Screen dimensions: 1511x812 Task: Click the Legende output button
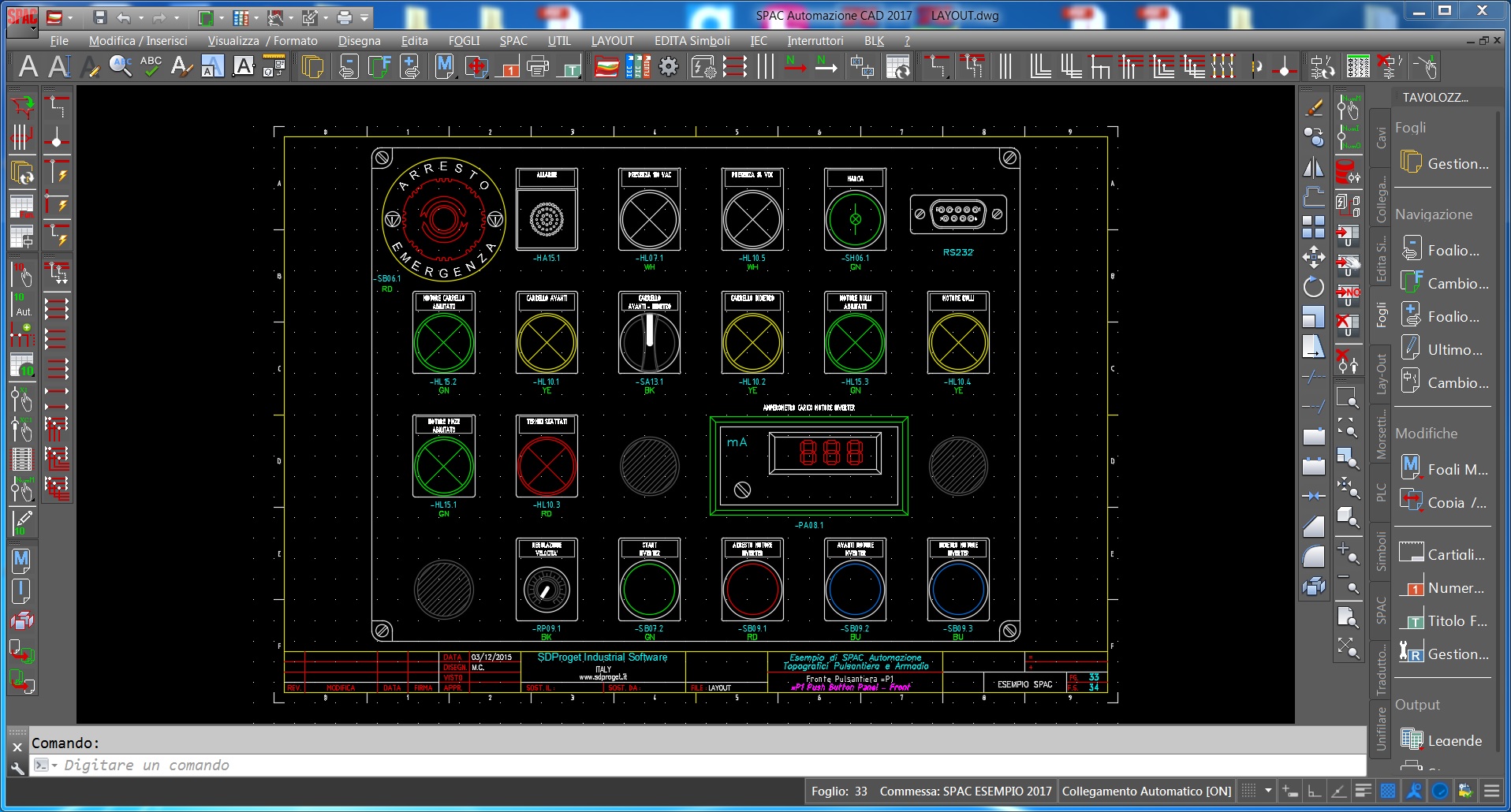tap(1442, 740)
